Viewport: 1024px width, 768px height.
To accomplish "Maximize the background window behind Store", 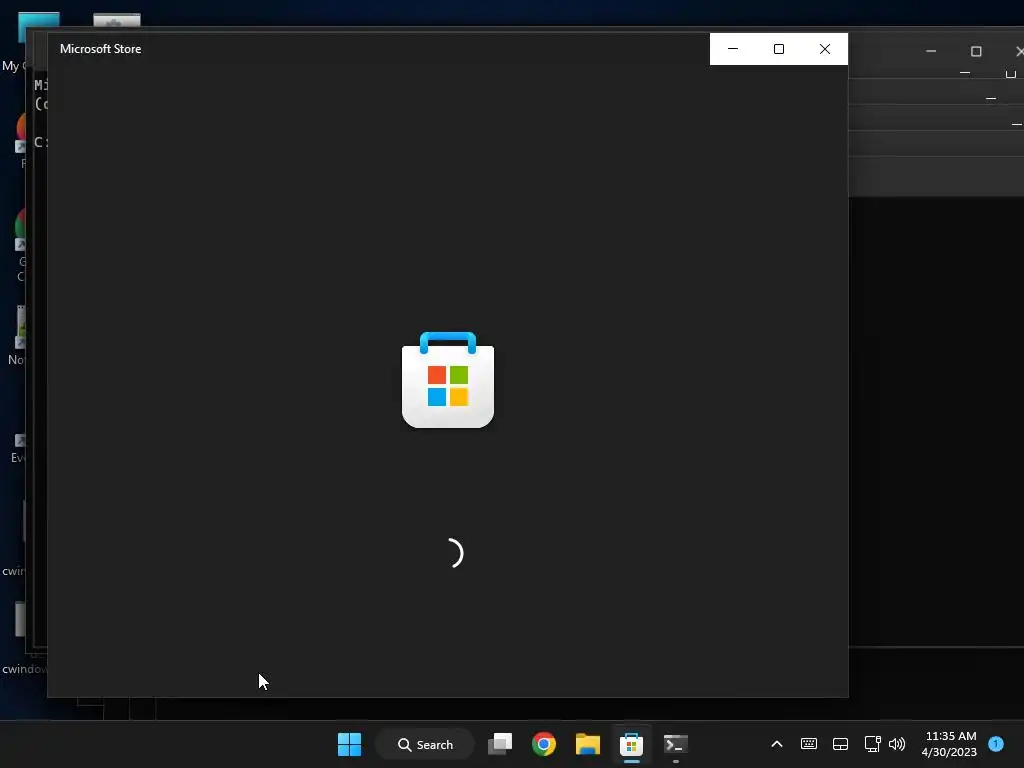I will click(x=976, y=51).
